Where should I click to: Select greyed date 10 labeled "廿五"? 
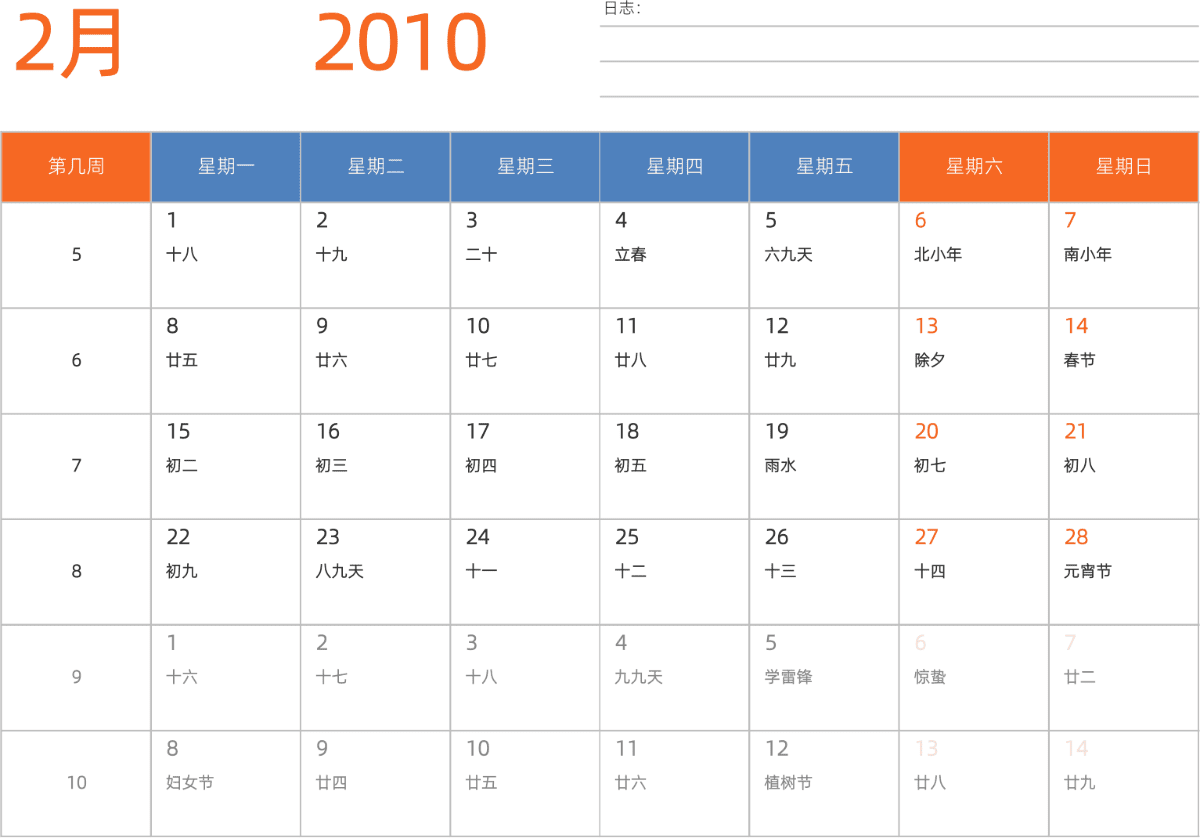pos(525,783)
